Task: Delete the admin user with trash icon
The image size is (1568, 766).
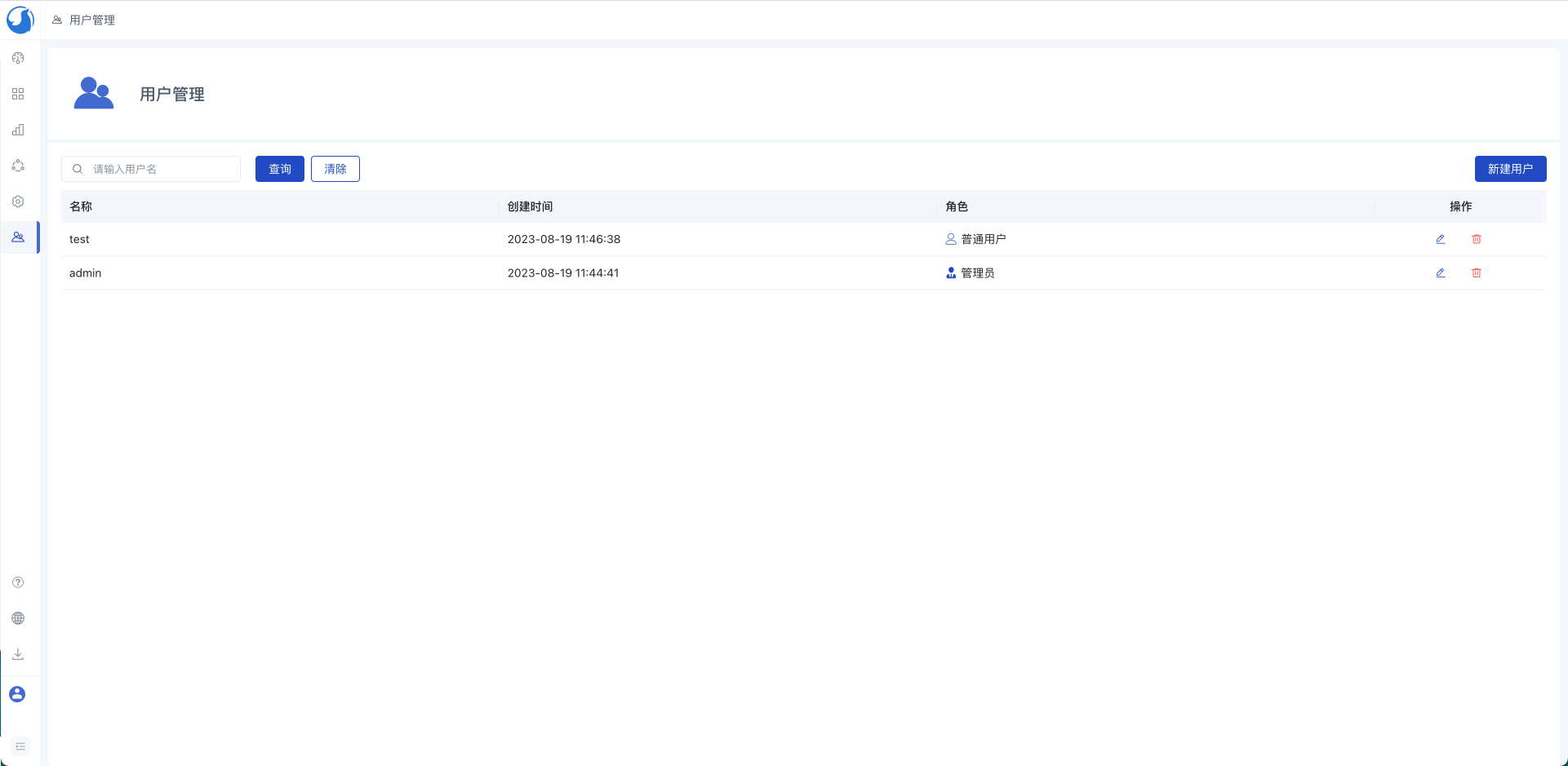Action: point(1477,272)
